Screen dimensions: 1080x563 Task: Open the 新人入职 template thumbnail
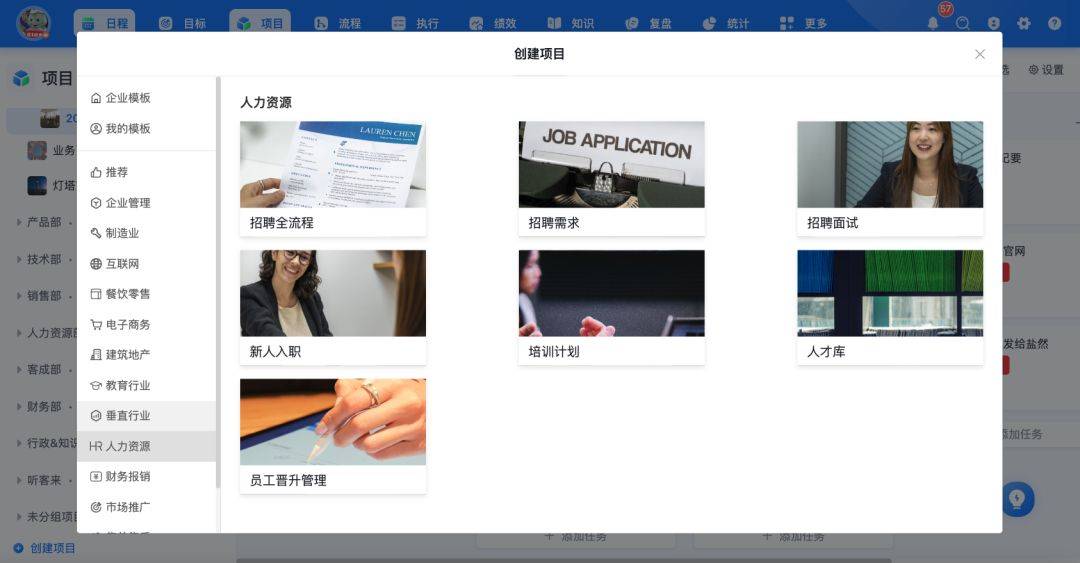coord(333,294)
